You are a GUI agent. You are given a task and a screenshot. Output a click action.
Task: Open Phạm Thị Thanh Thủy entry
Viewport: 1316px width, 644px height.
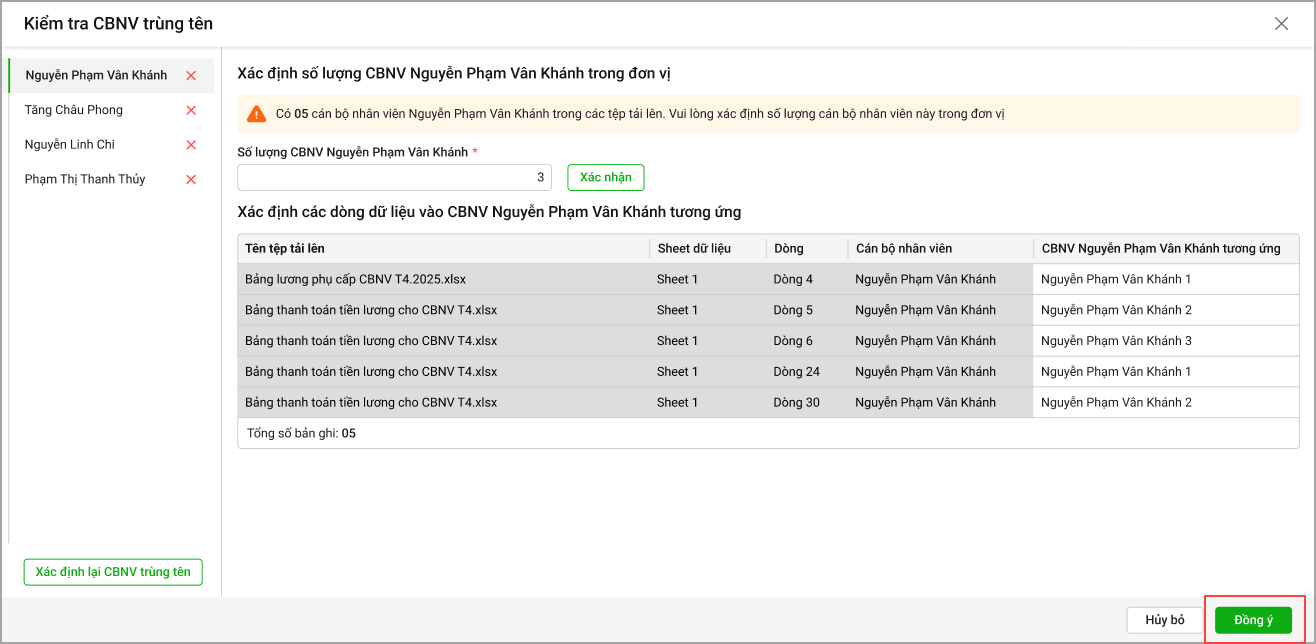(85, 180)
